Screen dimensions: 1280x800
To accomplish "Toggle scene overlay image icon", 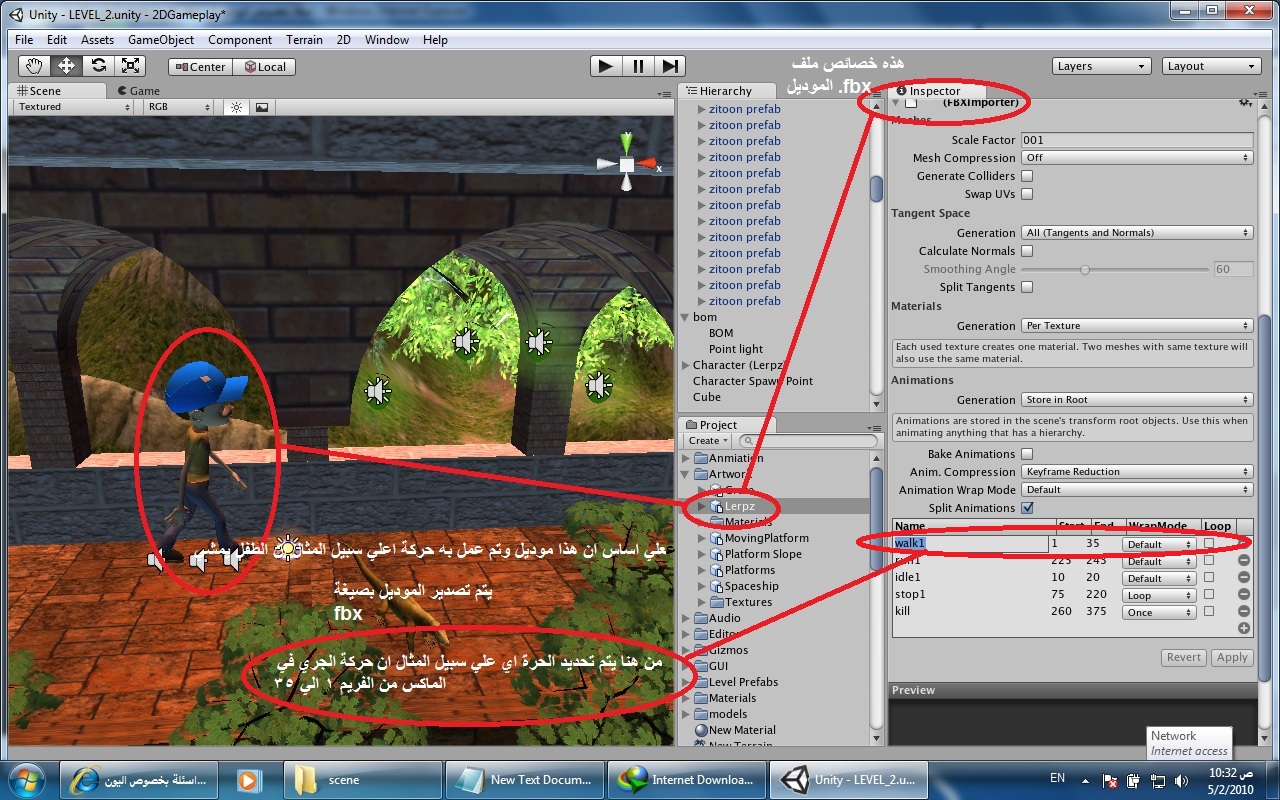I will [x=261, y=107].
